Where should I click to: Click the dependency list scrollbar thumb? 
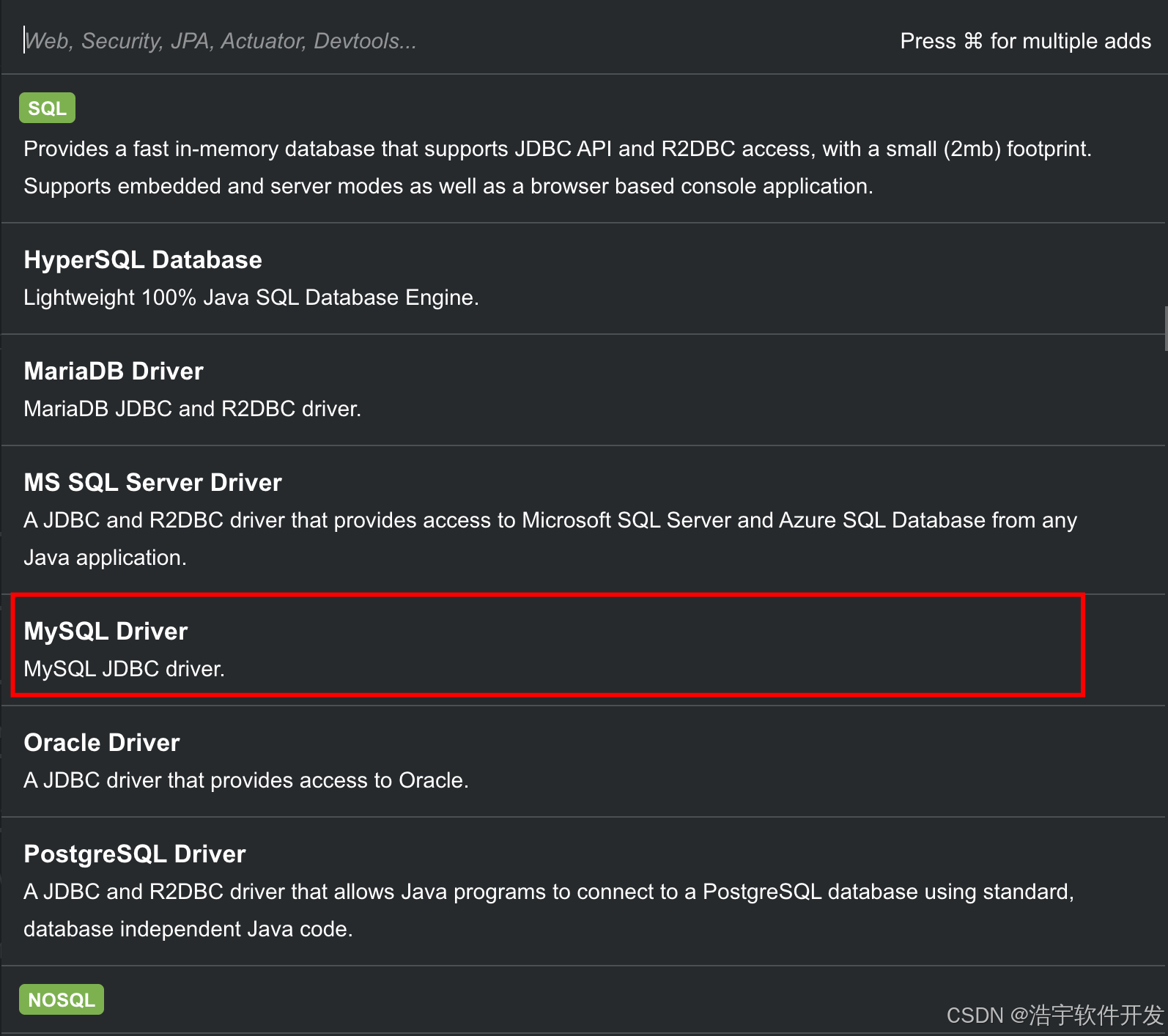tap(1166, 329)
